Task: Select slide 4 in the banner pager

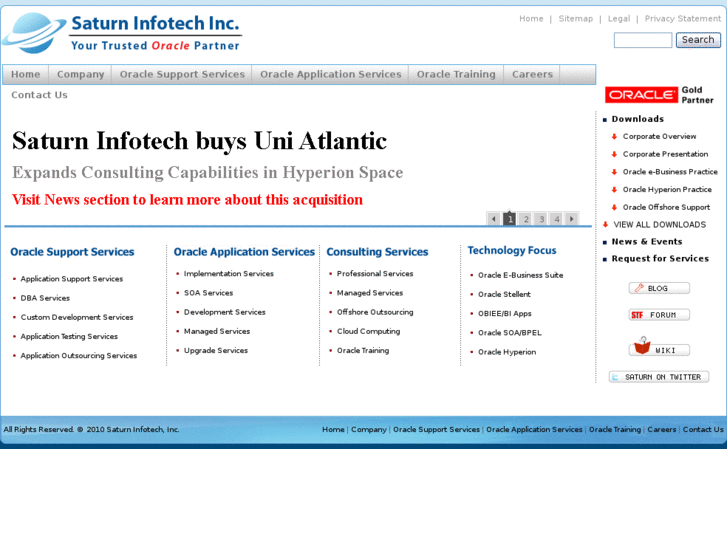Action: tap(557, 218)
